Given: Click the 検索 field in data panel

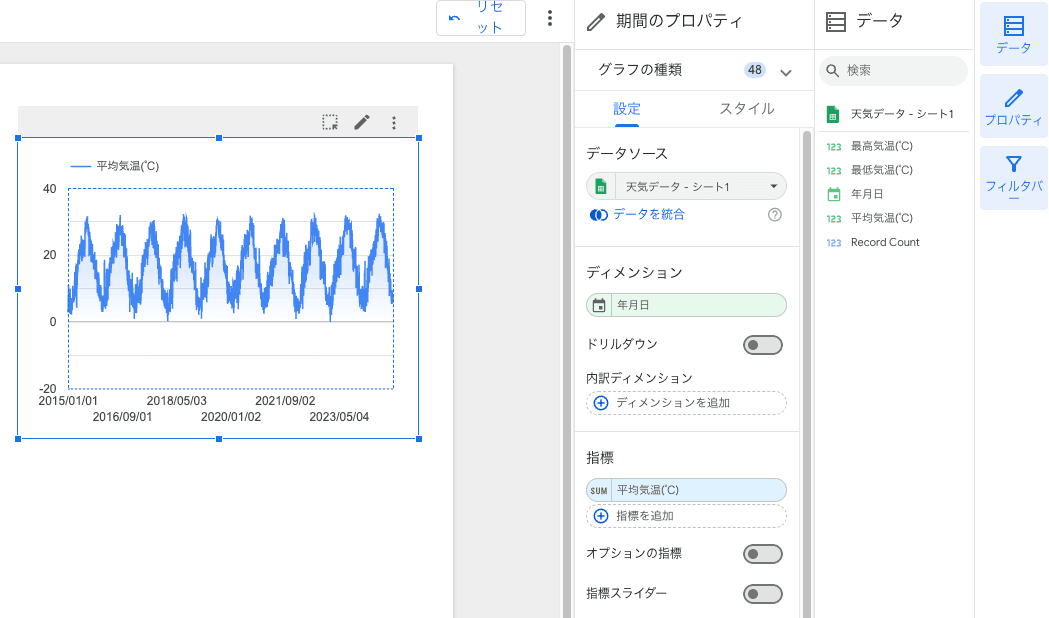Looking at the screenshot, I should (900, 71).
